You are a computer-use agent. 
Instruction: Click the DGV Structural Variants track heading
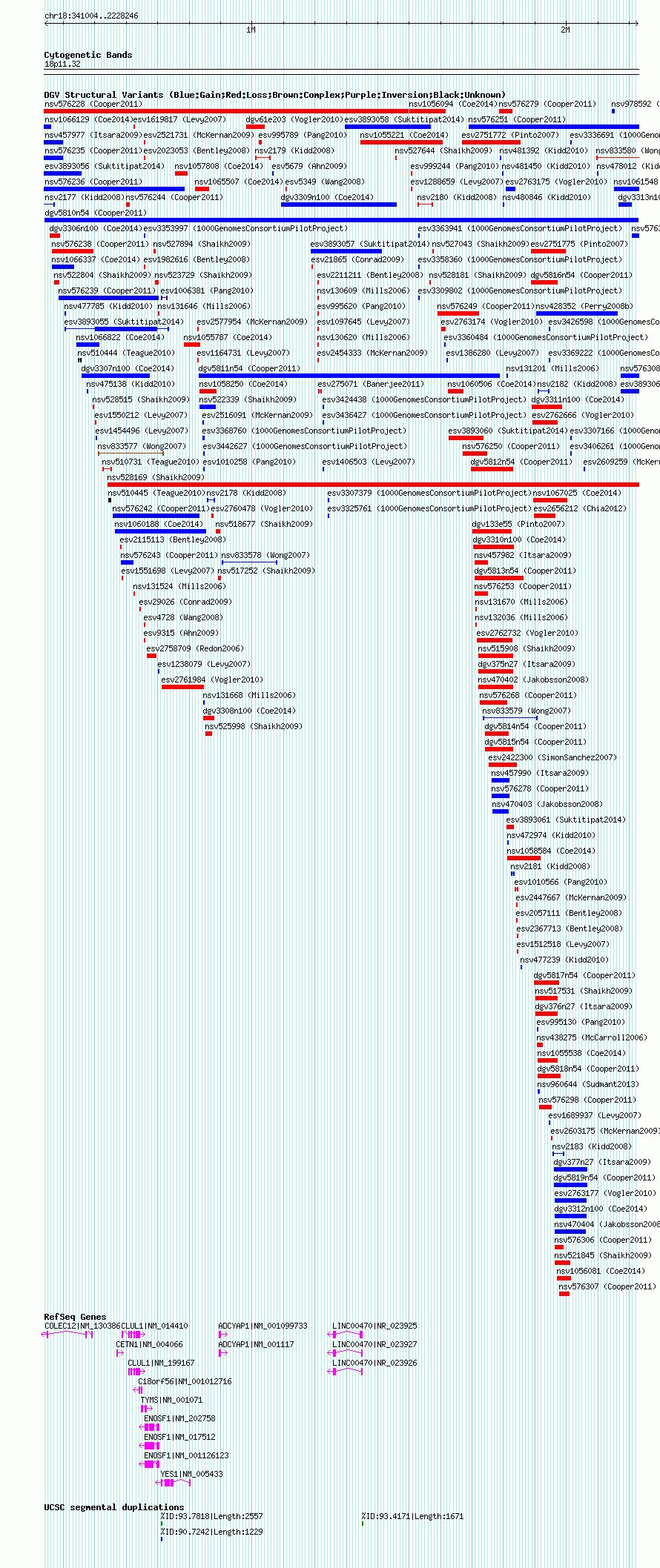click(275, 95)
